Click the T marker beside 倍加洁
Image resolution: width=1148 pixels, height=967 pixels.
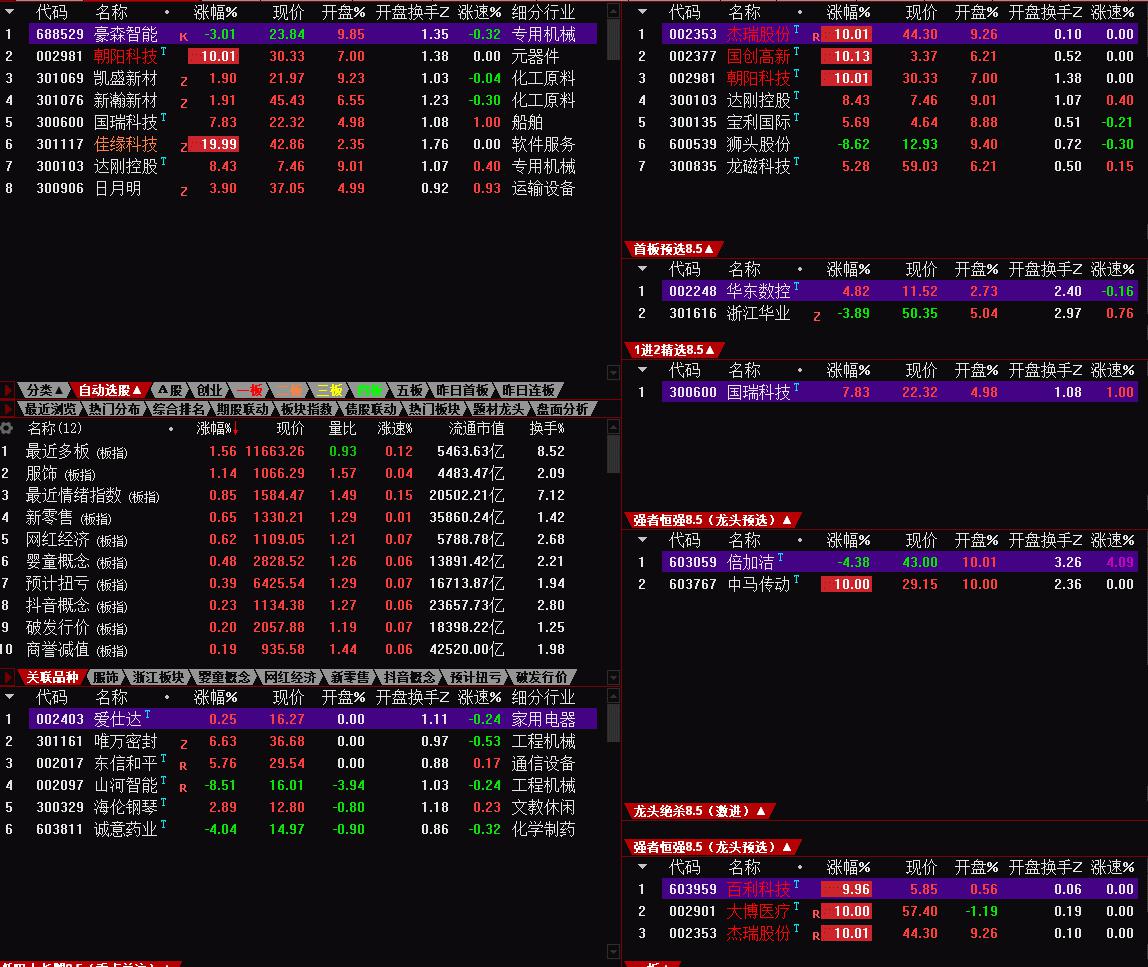(x=780, y=557)
